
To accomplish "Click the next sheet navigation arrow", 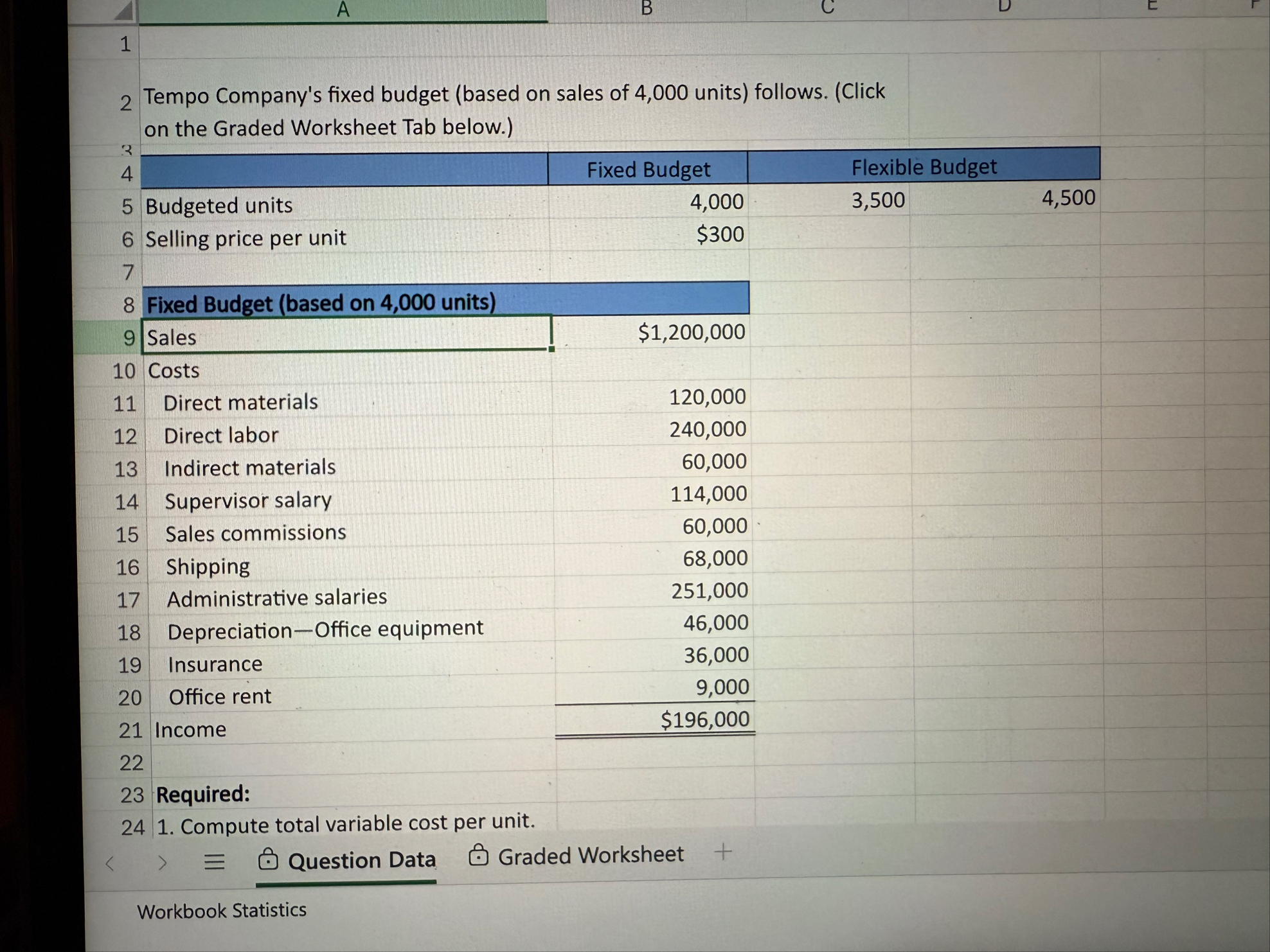I will coord(162,862).
